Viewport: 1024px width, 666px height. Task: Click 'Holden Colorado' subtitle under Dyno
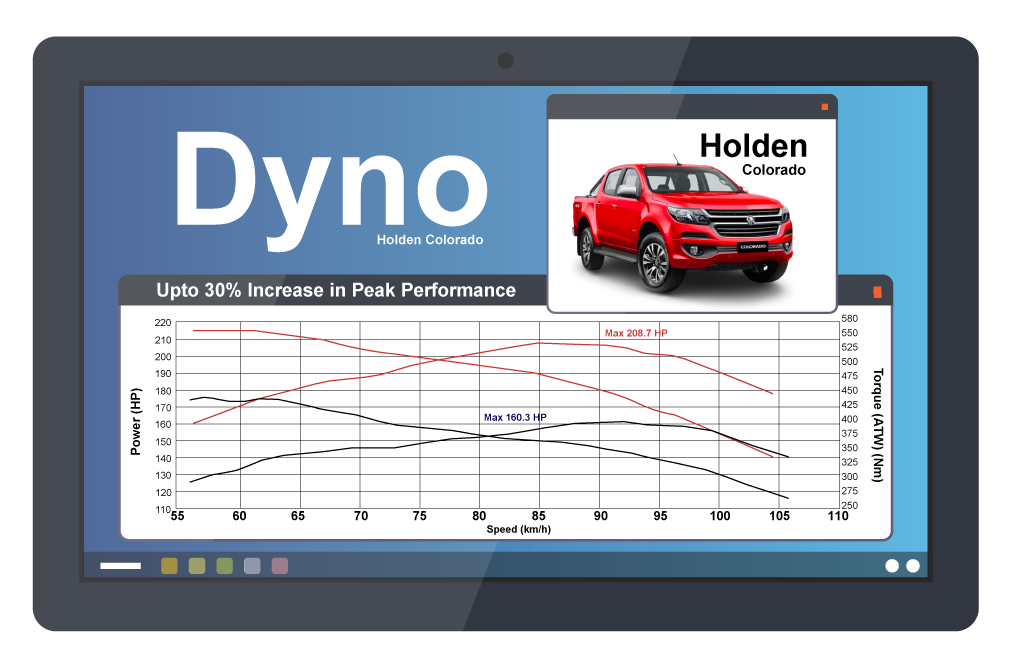[430, 240]
